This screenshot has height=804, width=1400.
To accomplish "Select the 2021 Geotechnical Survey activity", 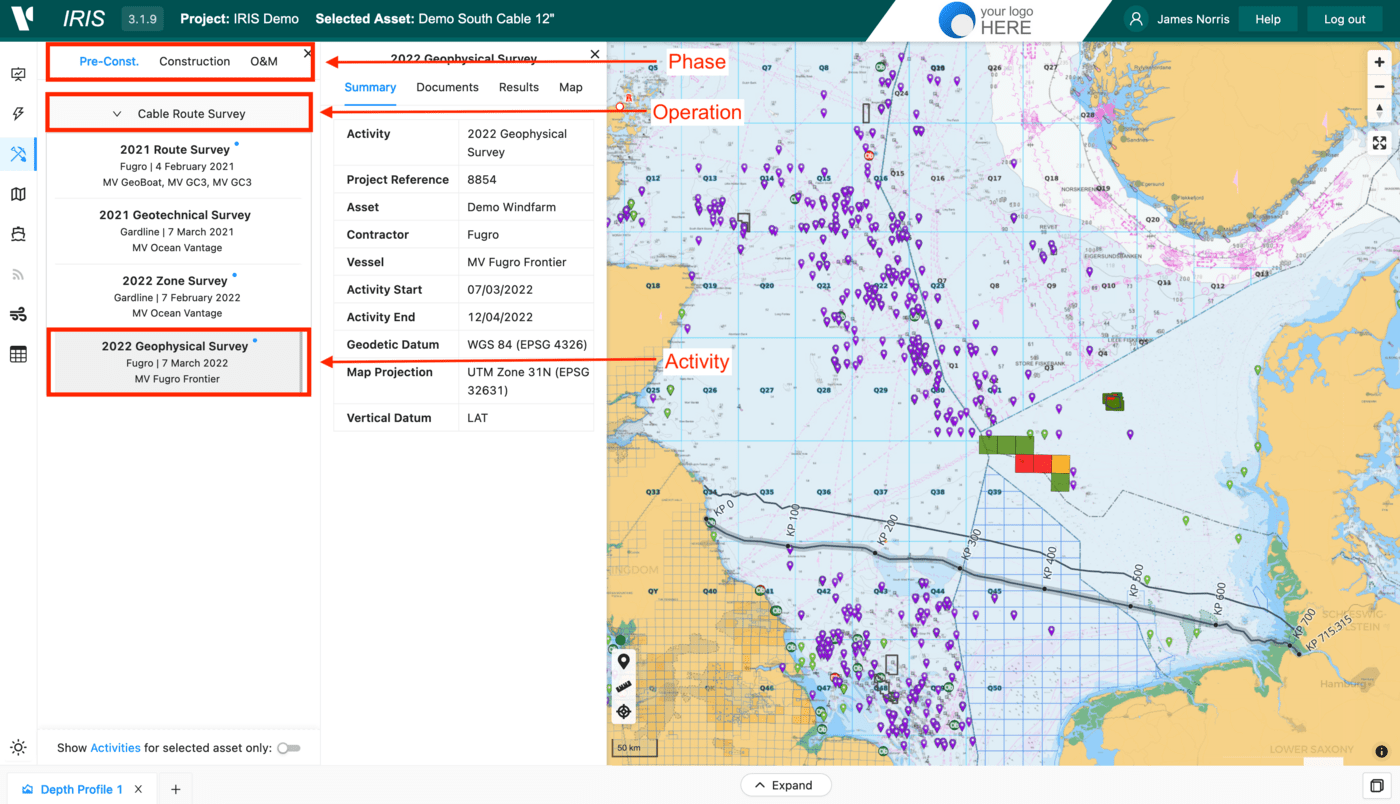I will (x=175, y=231).
